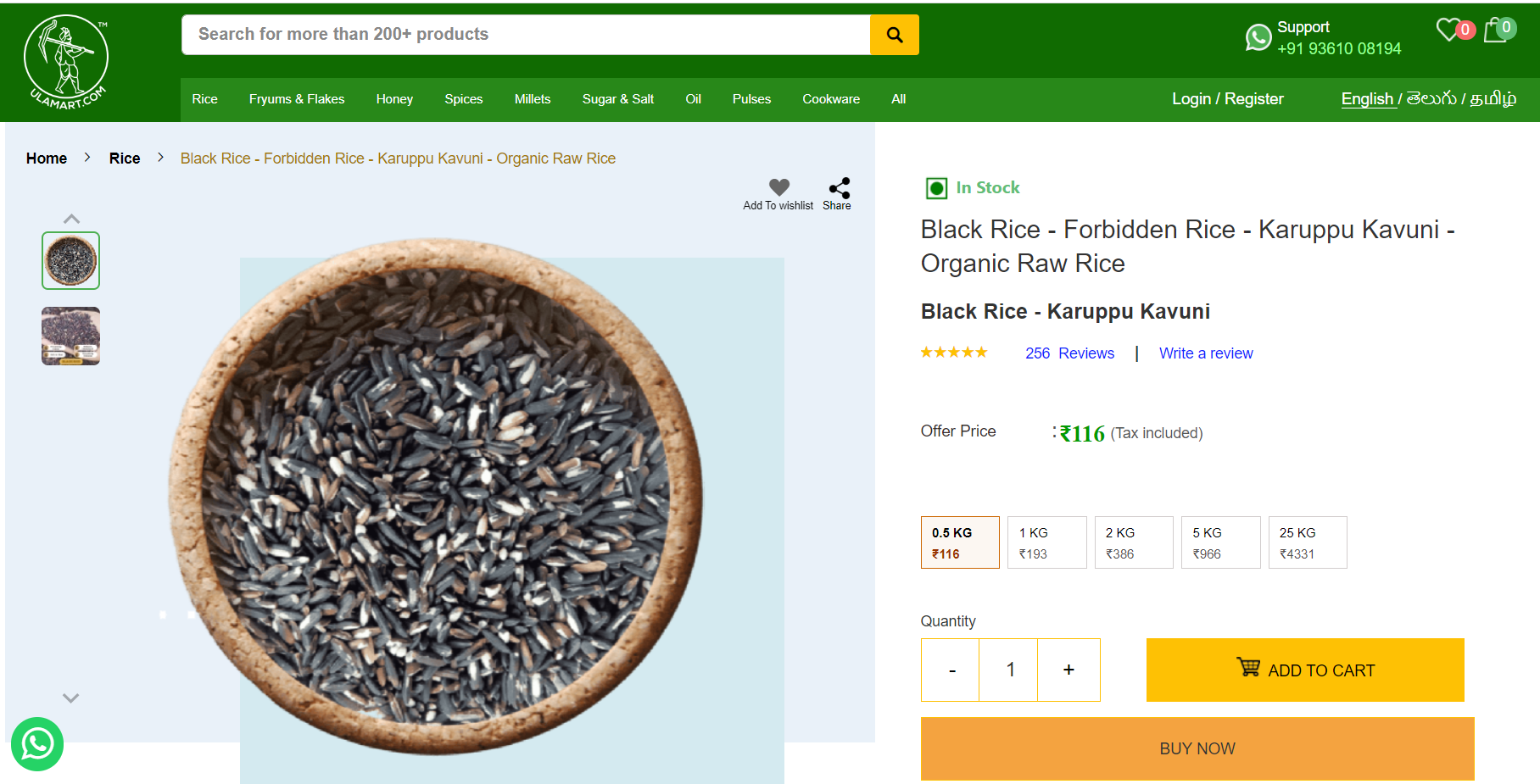Screen dimensions: 1540x784
Task: Click the Buy Now button
Action: (x=1197, y=748)
